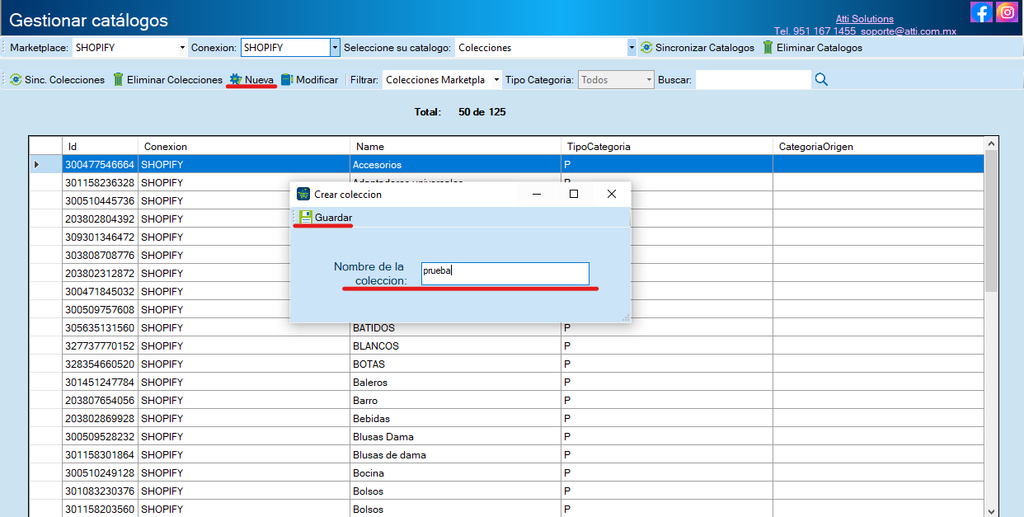
Task: Click the Modificar button label
Action: [x=317, y=80]
